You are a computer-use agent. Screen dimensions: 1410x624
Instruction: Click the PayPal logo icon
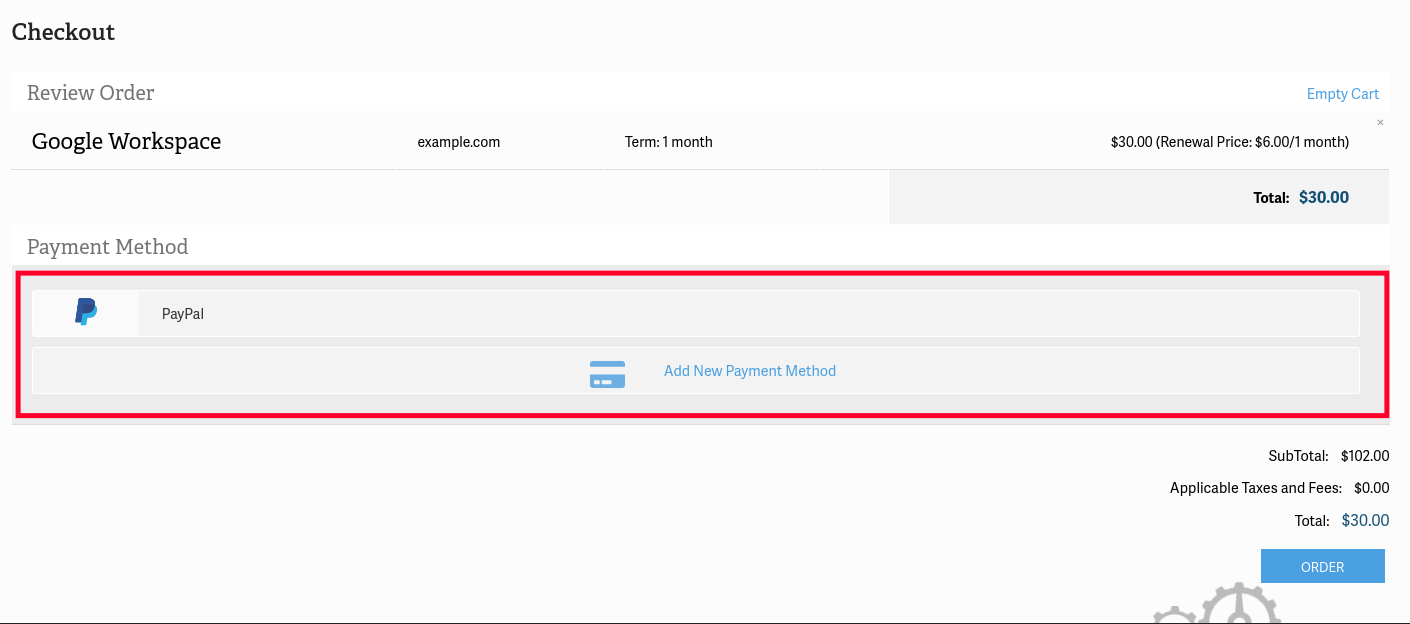87,312
